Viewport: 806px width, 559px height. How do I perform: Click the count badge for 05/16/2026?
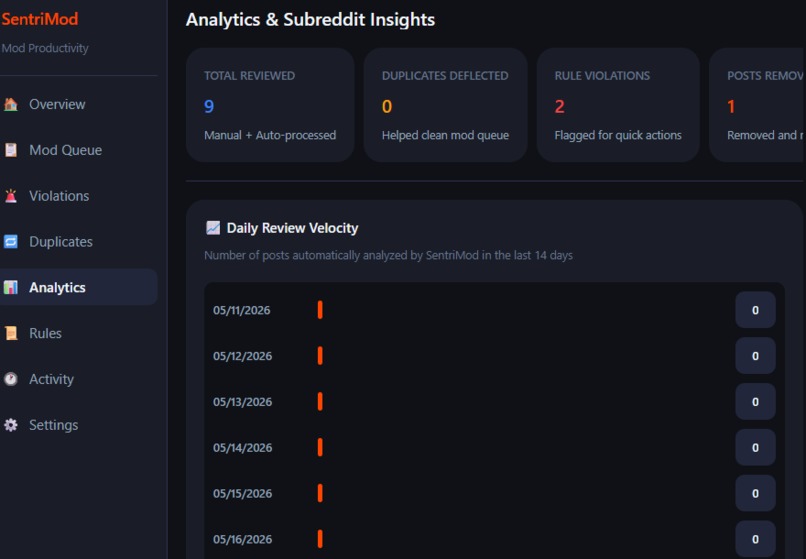tap(755, 539)
